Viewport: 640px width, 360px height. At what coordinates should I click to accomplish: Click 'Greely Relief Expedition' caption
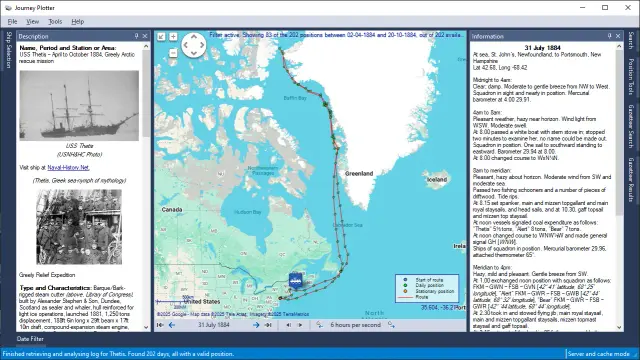[47, 275]
